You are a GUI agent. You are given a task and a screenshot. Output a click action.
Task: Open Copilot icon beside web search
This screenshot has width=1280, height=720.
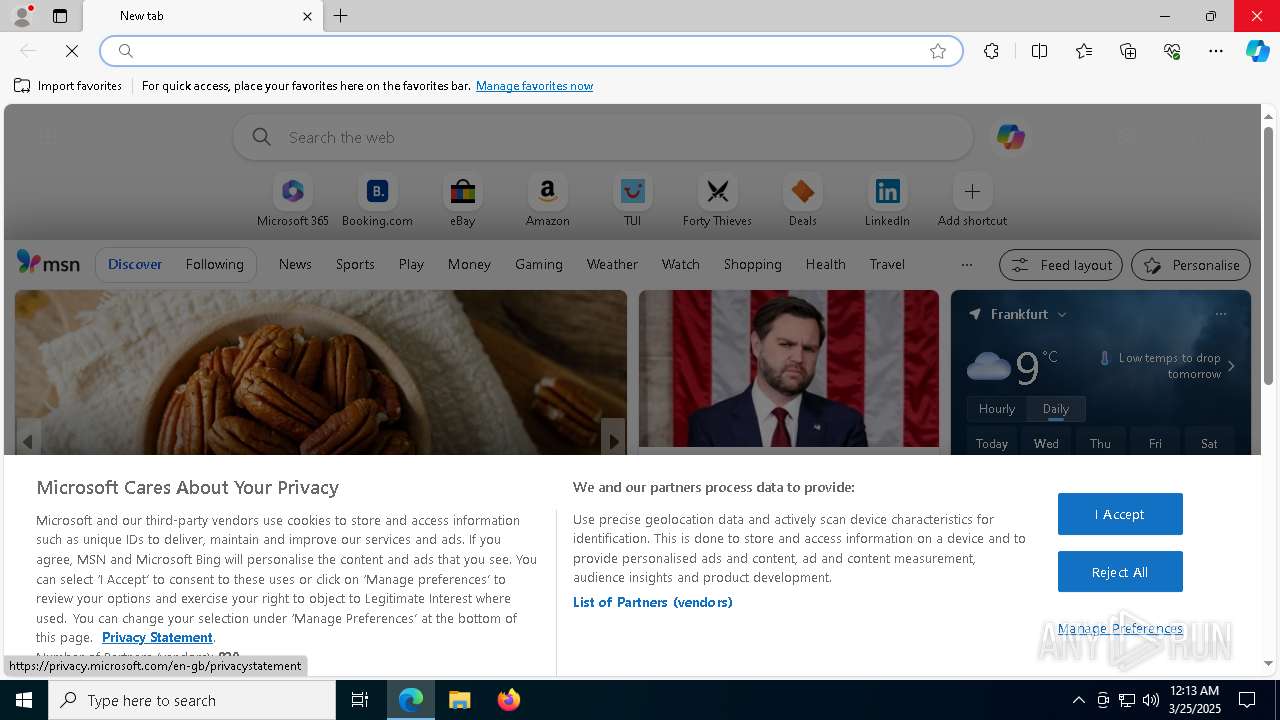click(x=1010, y=137)
